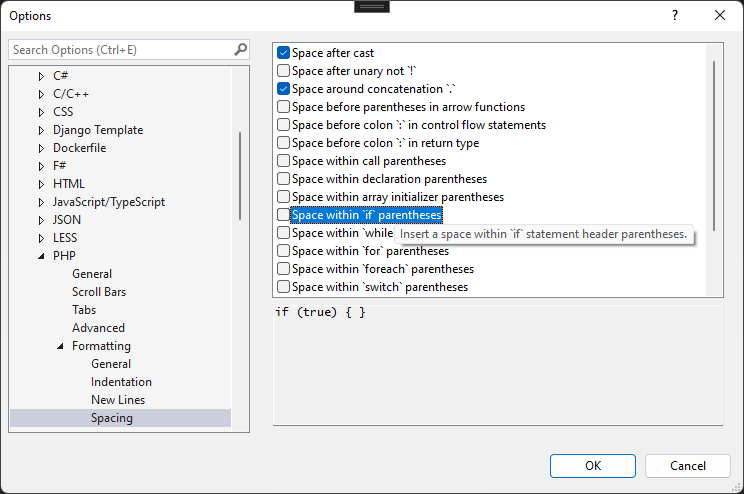Disable Space around concatenation option

pos(284,89)
